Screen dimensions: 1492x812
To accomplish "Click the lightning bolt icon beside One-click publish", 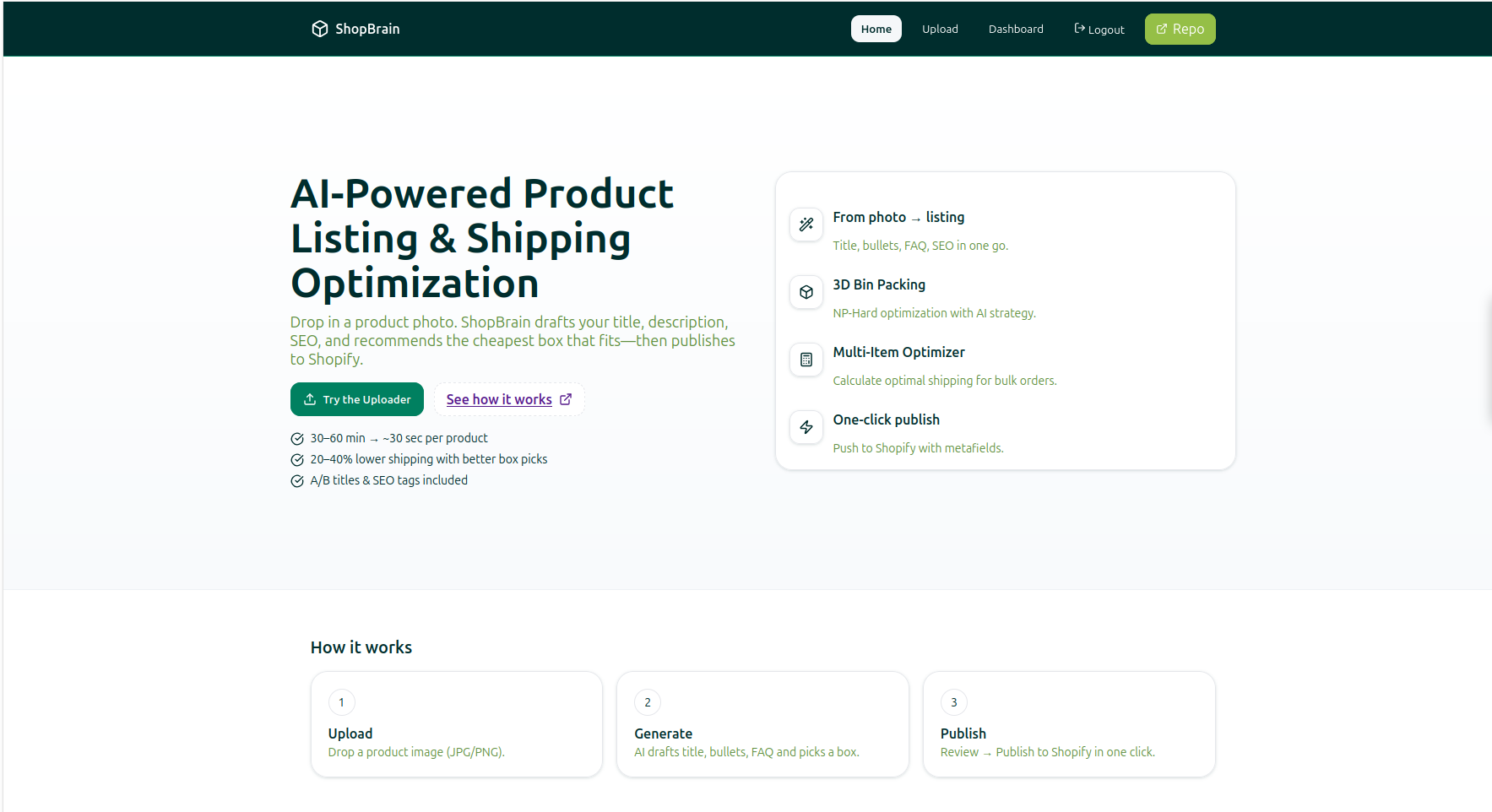I will (x=806, y=427).
